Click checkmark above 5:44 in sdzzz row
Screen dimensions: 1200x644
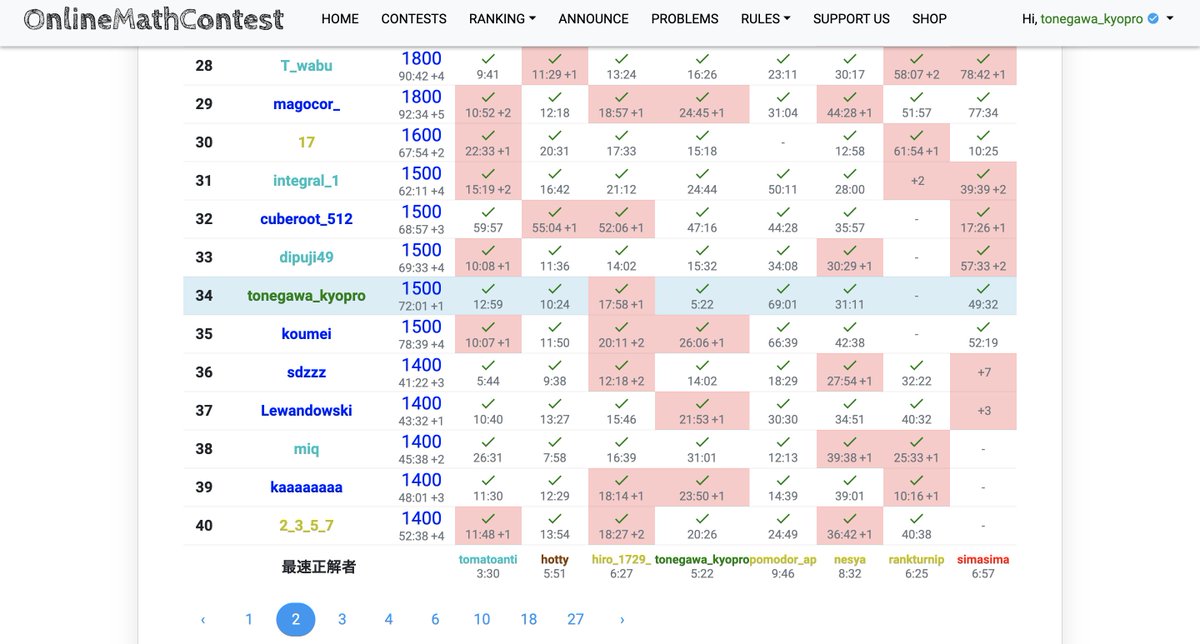pyautogui.click(x=488, y=365)
